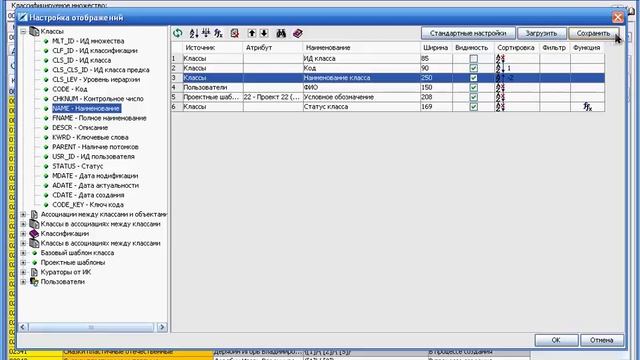Expand the Классификации tree node

[x=23, y=233]
